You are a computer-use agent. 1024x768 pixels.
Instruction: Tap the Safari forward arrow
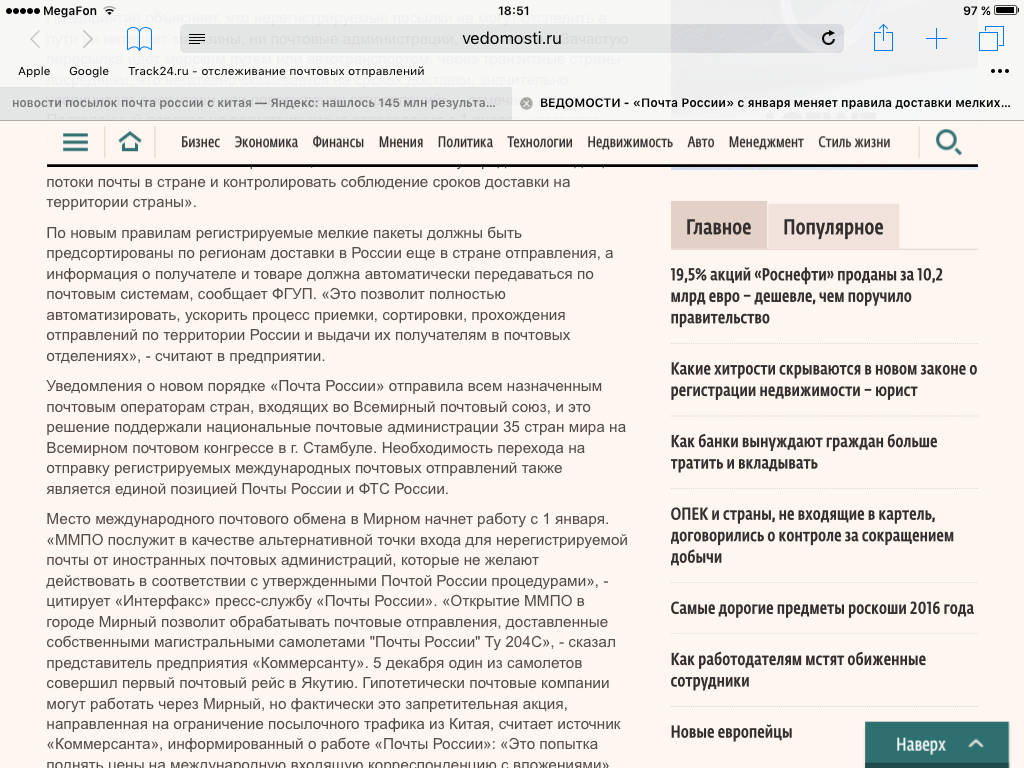point(88,39)
